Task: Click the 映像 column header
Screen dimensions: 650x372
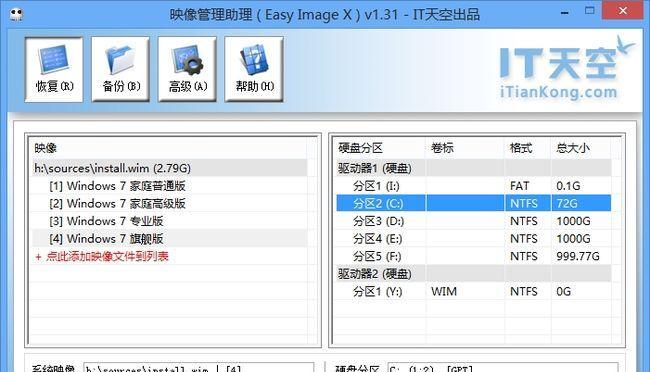Action: pyautogui.click(x=169, y=148)
